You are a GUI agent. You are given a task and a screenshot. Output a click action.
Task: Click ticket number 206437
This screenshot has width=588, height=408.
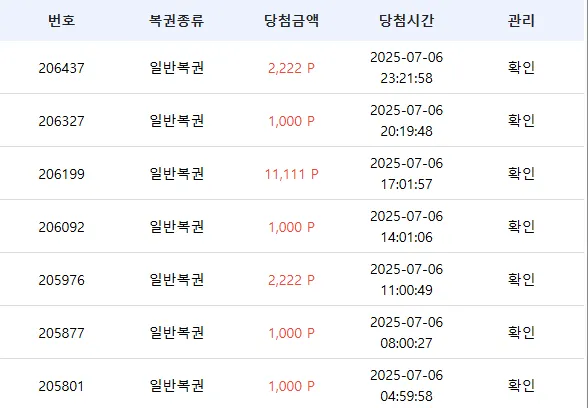62,68
